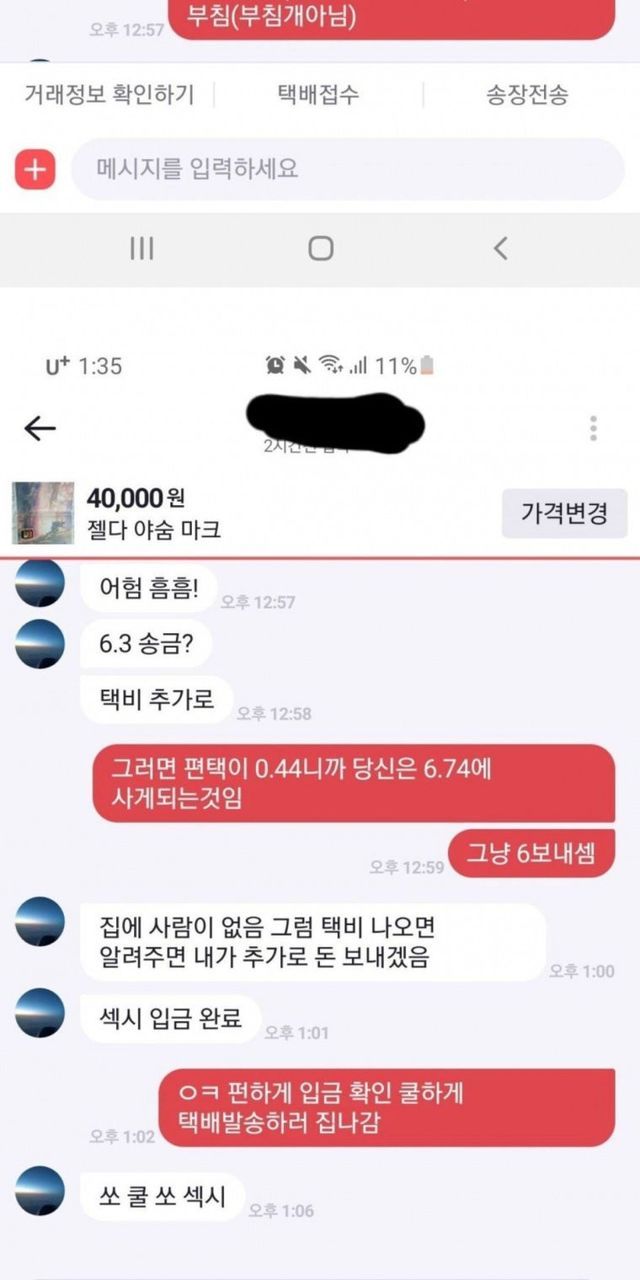Tap the red plus attachment icon
The width and height of the screenshot is (640, 1280).
tap(35, 169)
